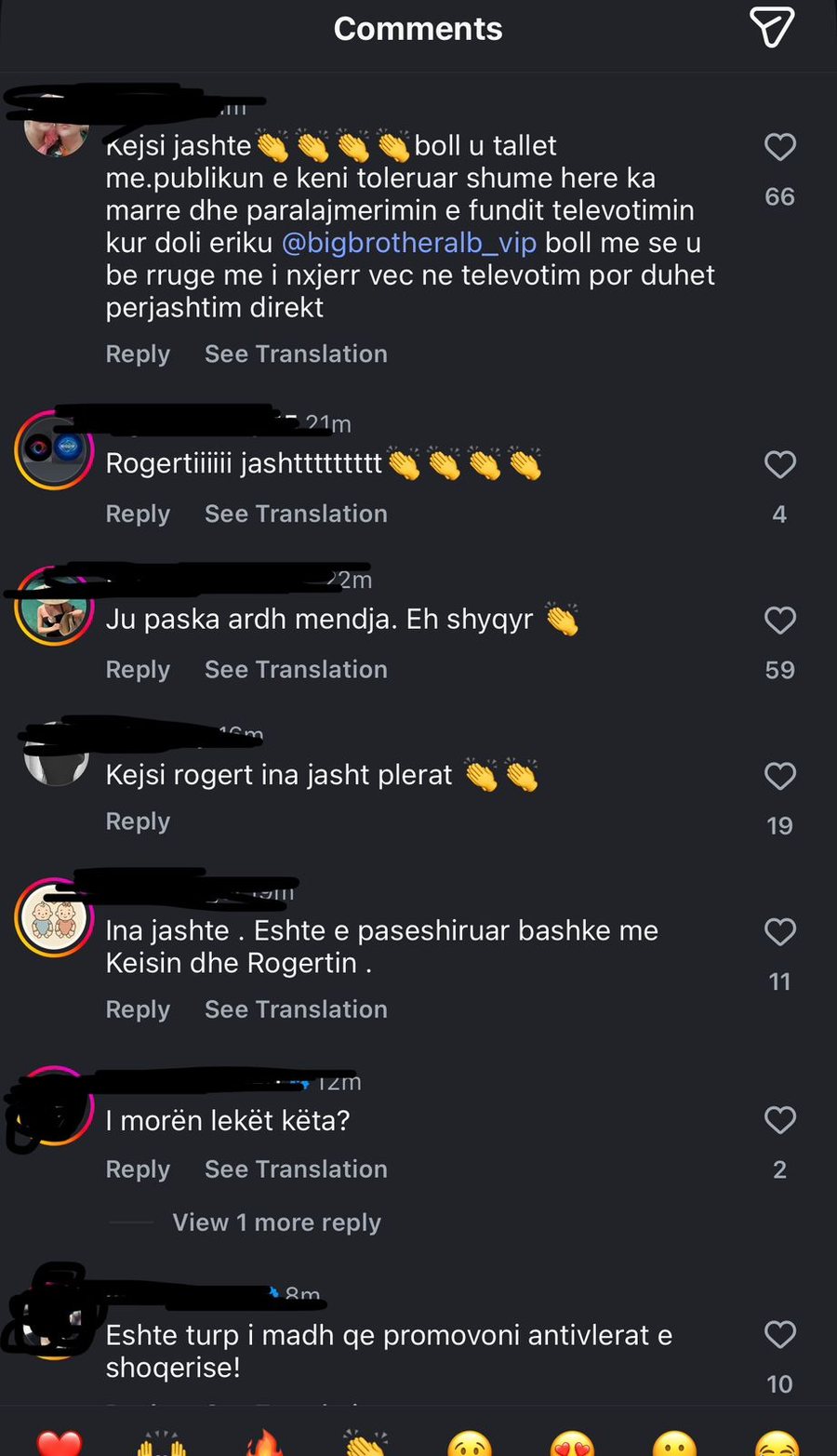The width and height of the screenshot is (837, 1456).
Task: Open the @bigbrotheralb_vip mention
Action: [x=409, y=243]
